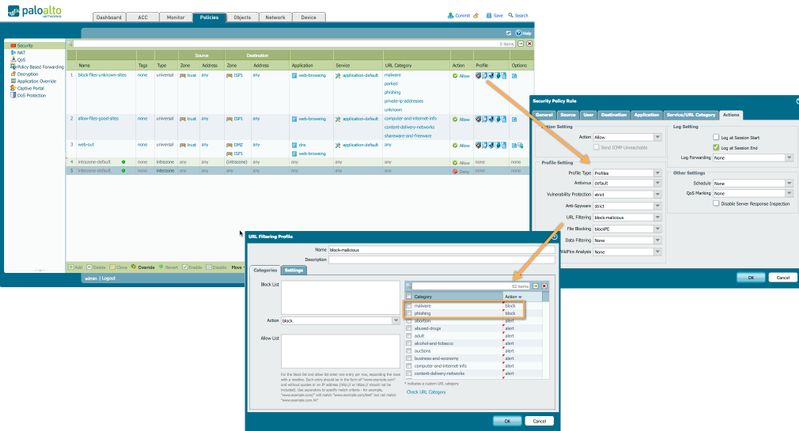Click options log icon in allow-files-good-sites row
The height and width of the screenshot is (431, 799).
coord(515,119)
